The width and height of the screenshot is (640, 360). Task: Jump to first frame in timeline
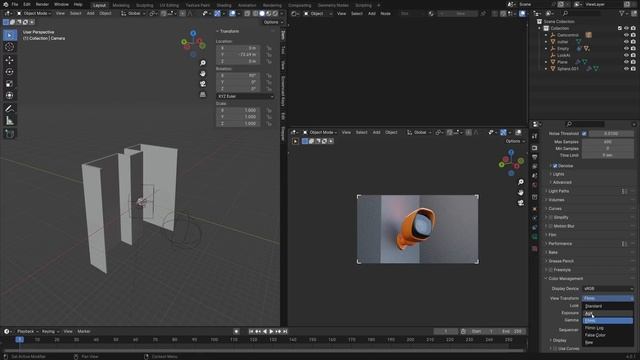pos(251,331)
